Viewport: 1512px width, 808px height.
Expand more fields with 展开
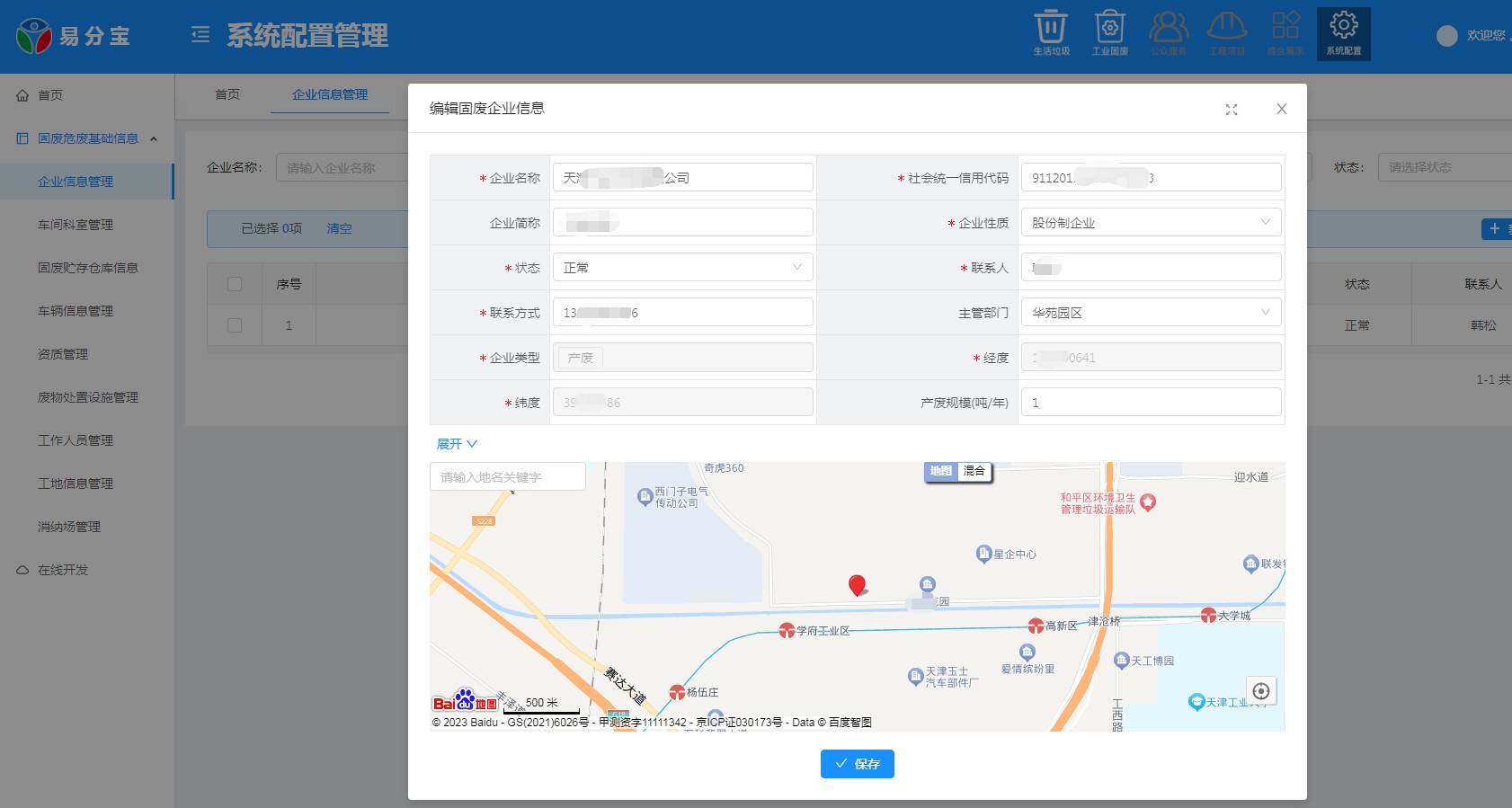457,444
